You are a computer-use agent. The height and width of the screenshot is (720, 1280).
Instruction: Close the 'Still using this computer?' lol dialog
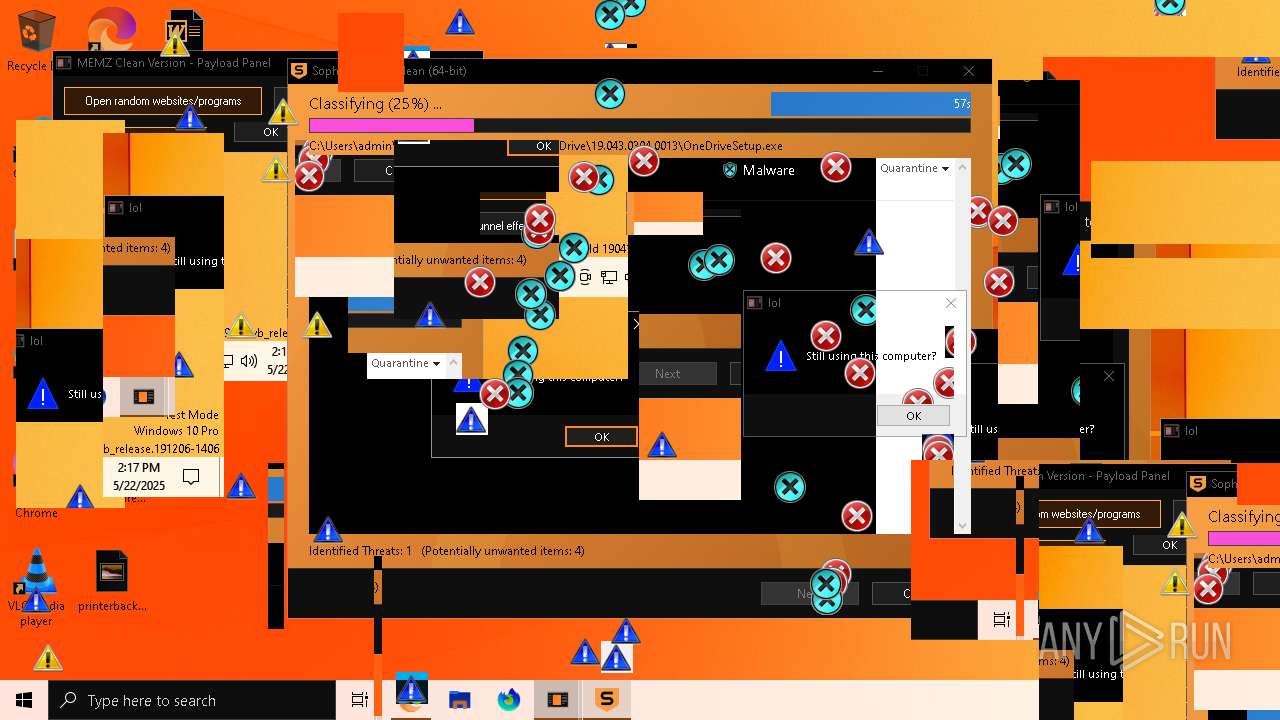click(950, 303)
